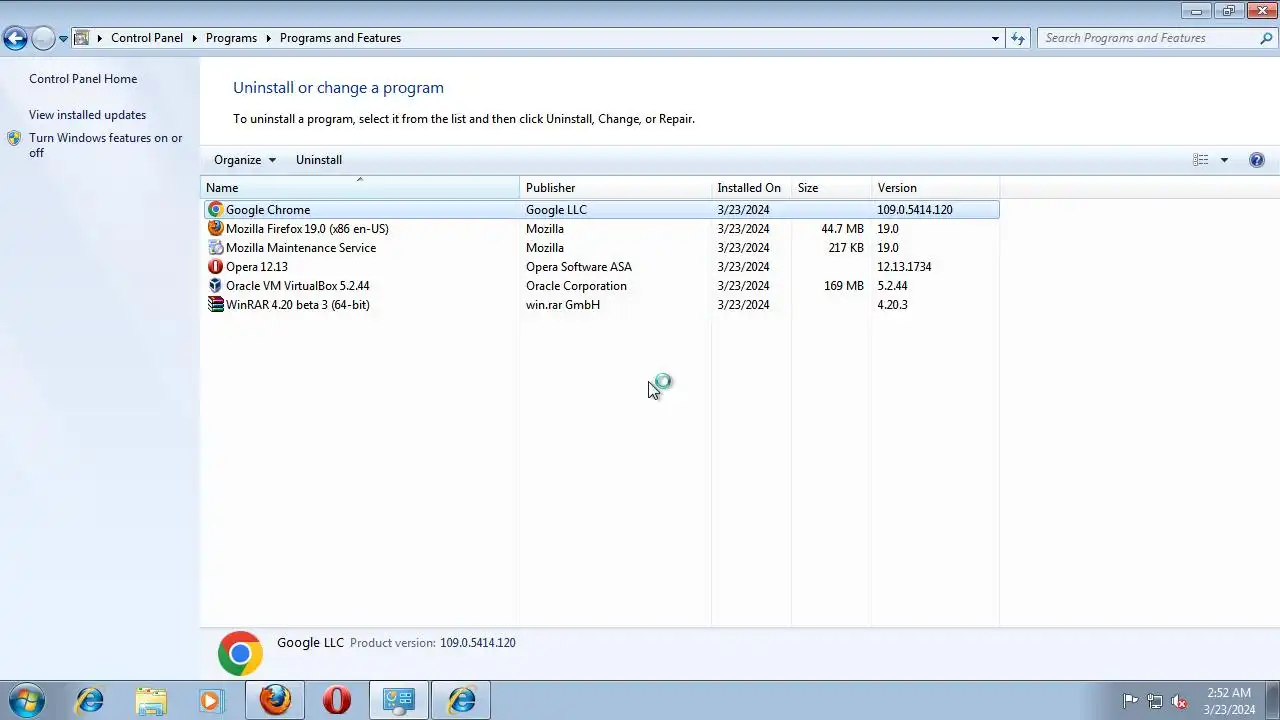Viewport: 1280px width, 720px height.
Task: Click the Uninstall toolbar button
Action: tap(319, 160)
